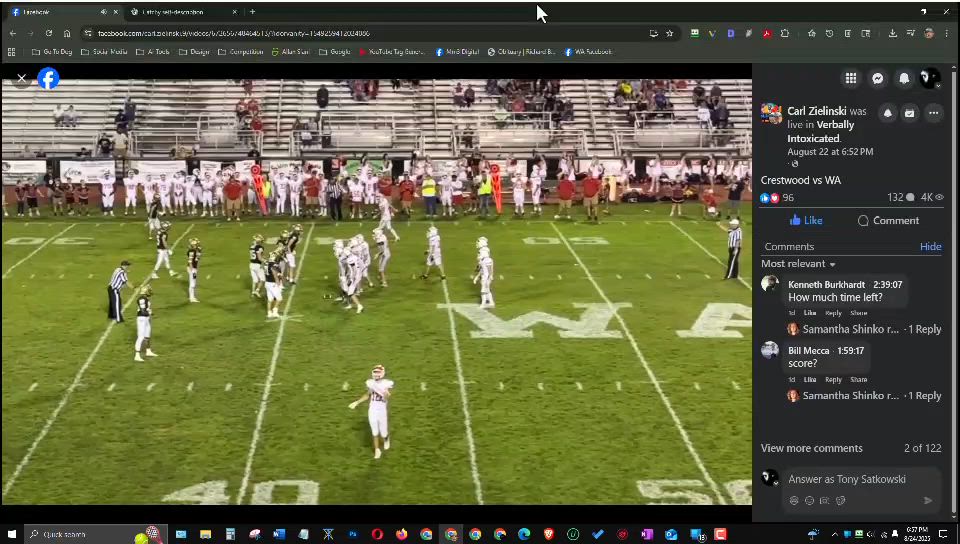Click the Comment button
This screenshot has height=544, width=960.
pyautogui.click(x=888, y=220)
